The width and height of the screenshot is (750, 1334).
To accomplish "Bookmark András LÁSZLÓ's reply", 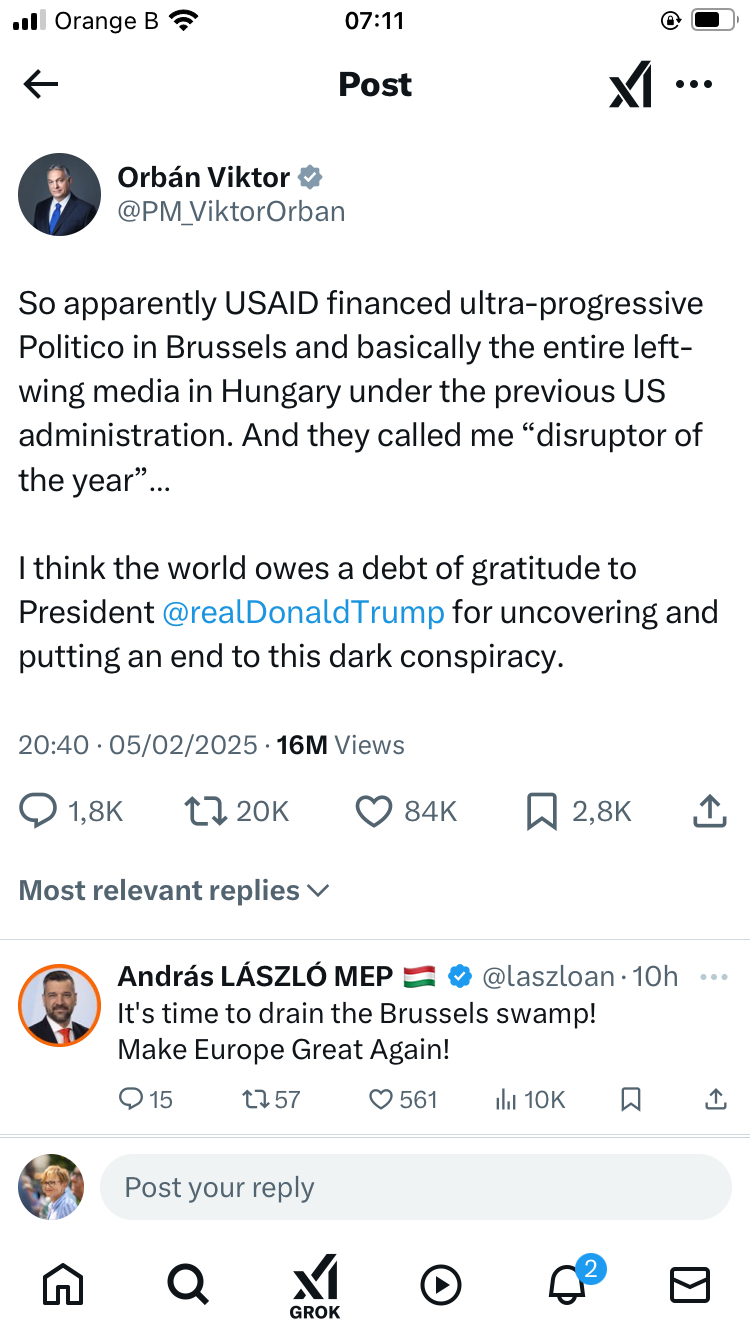I will pos(631,1100).
